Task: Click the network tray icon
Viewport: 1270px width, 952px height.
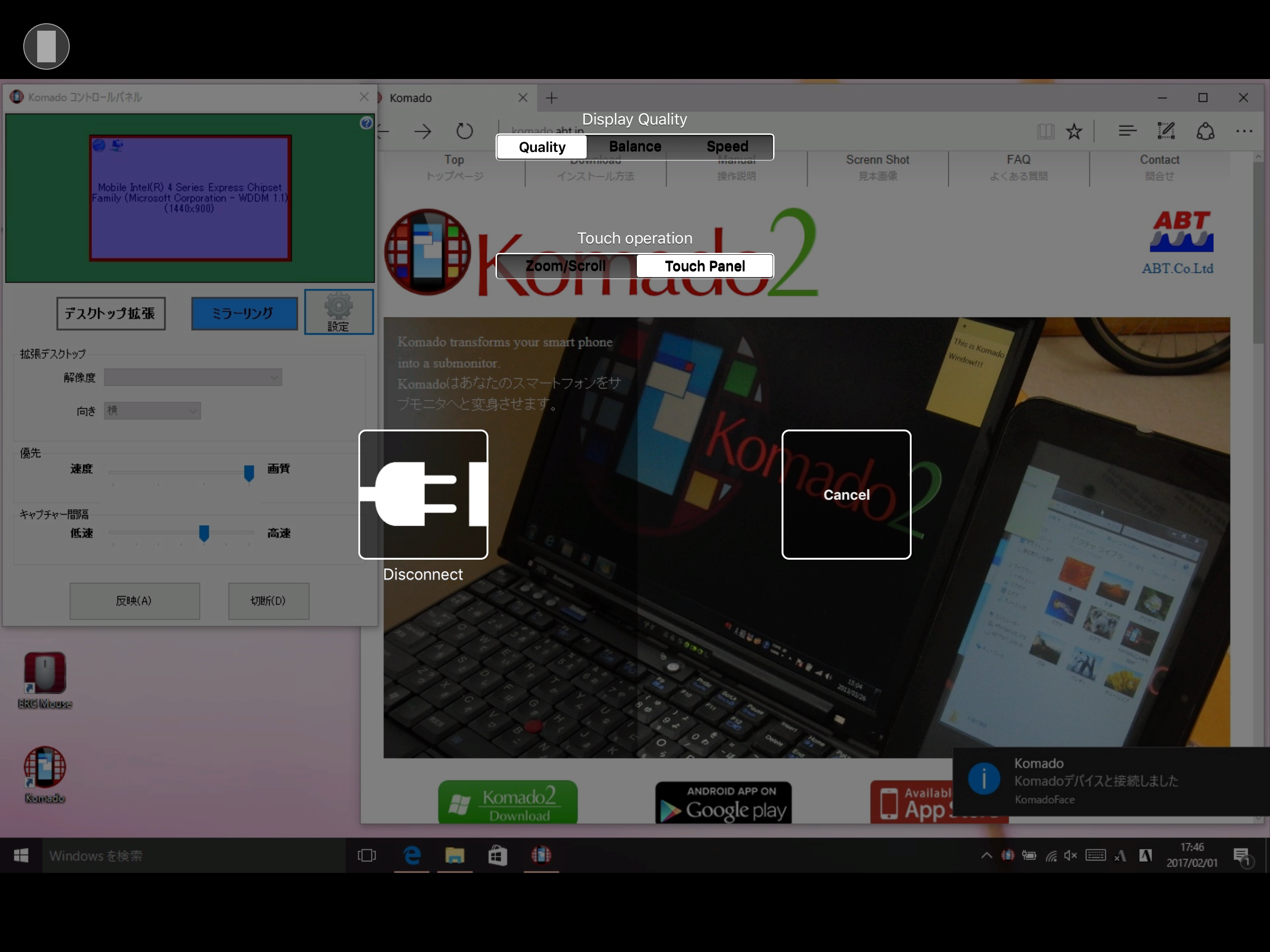Action: click(x=1051, y=855)
